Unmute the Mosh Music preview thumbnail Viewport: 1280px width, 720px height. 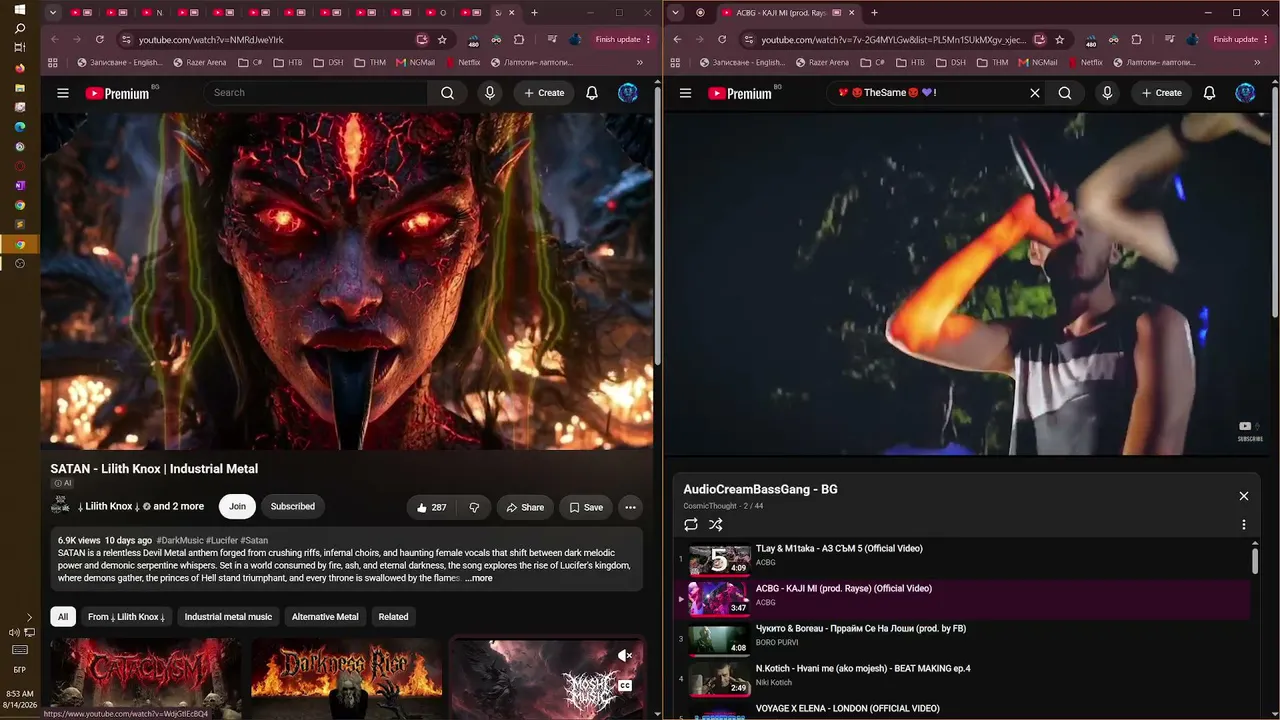click(x=625, y=656)
